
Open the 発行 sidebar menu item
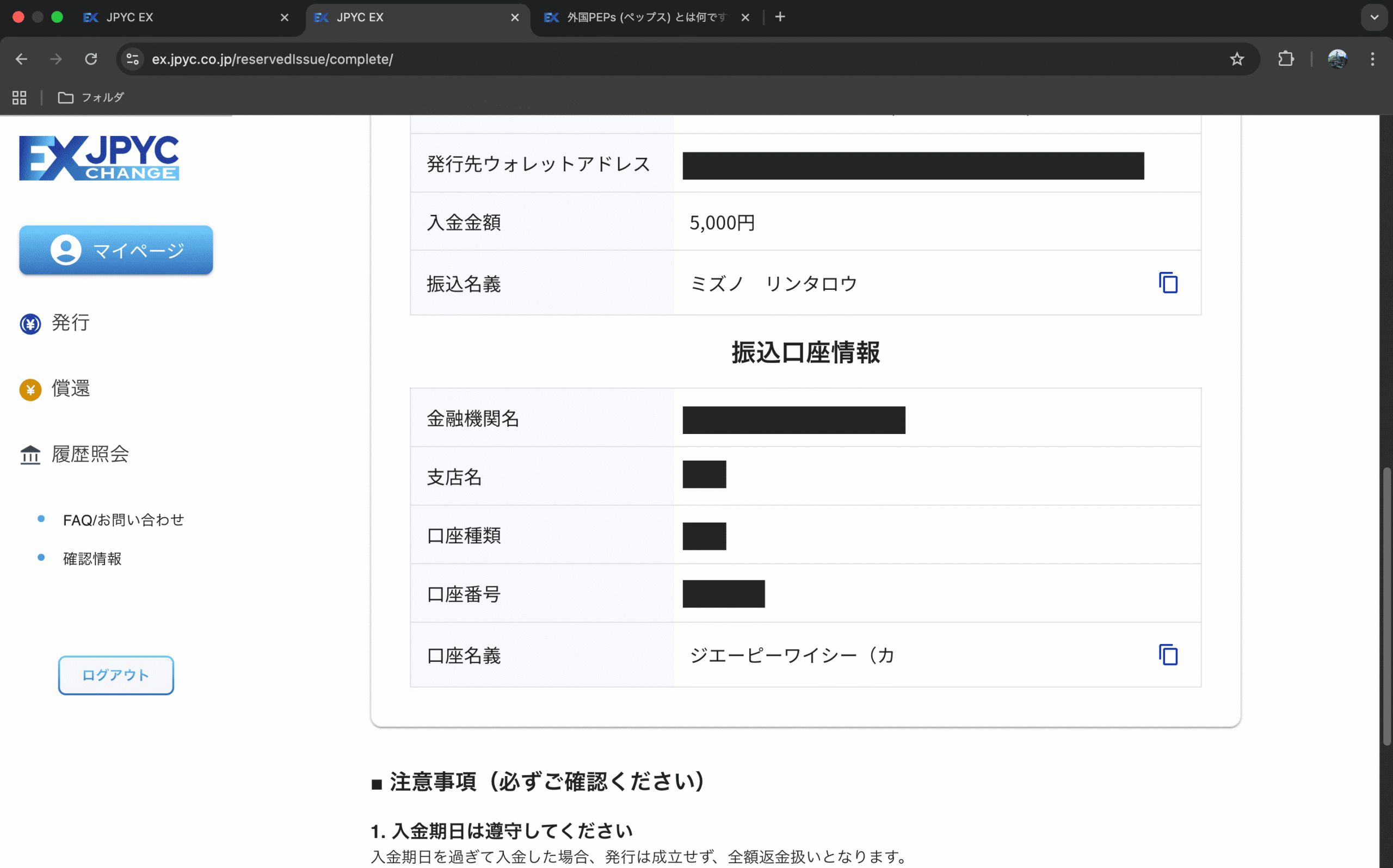(x=70, y=323)
